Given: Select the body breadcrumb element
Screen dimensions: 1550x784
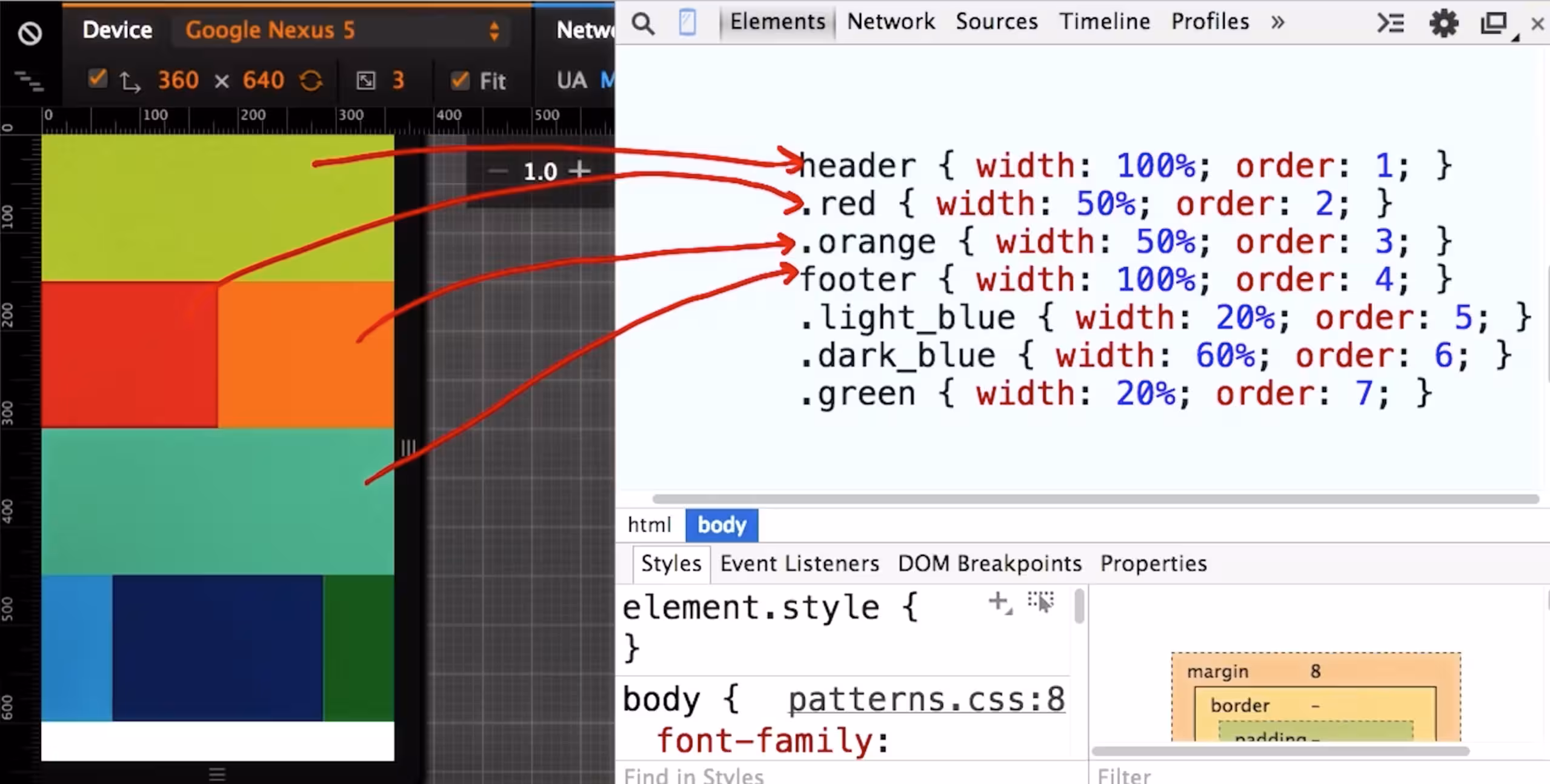Looking at the screenshot, I should [x=721, y=525].
